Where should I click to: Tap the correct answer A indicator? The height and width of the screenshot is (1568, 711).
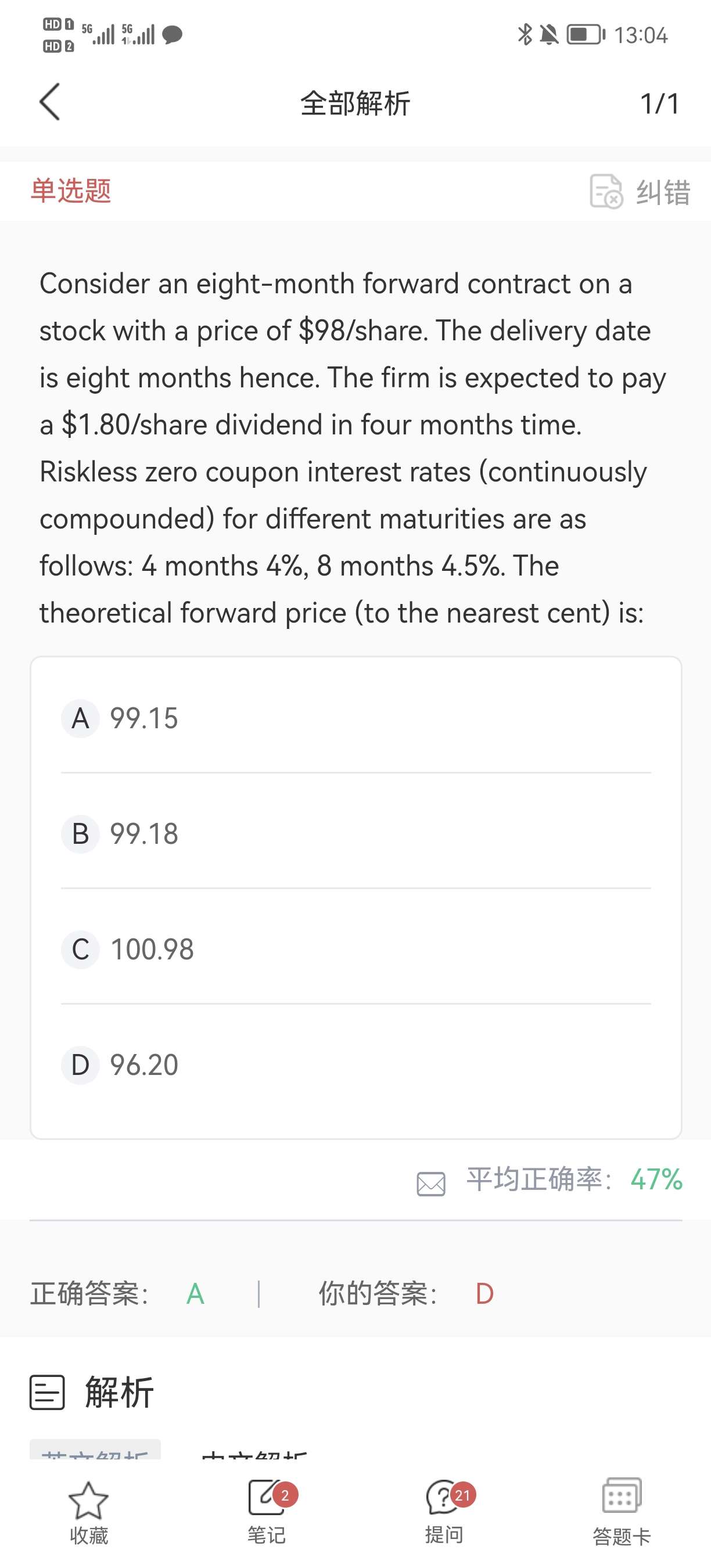click(195, 1293)
